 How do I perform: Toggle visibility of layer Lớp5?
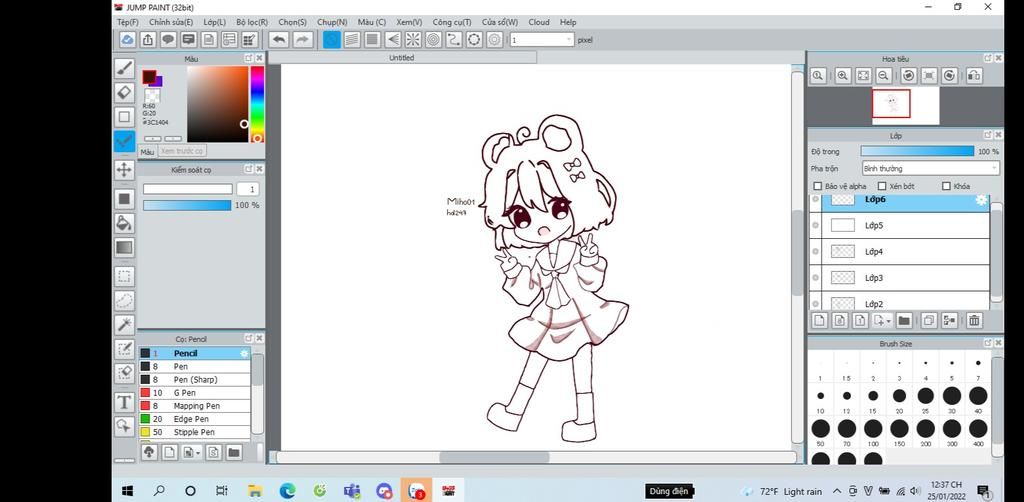tap(815, 225)
